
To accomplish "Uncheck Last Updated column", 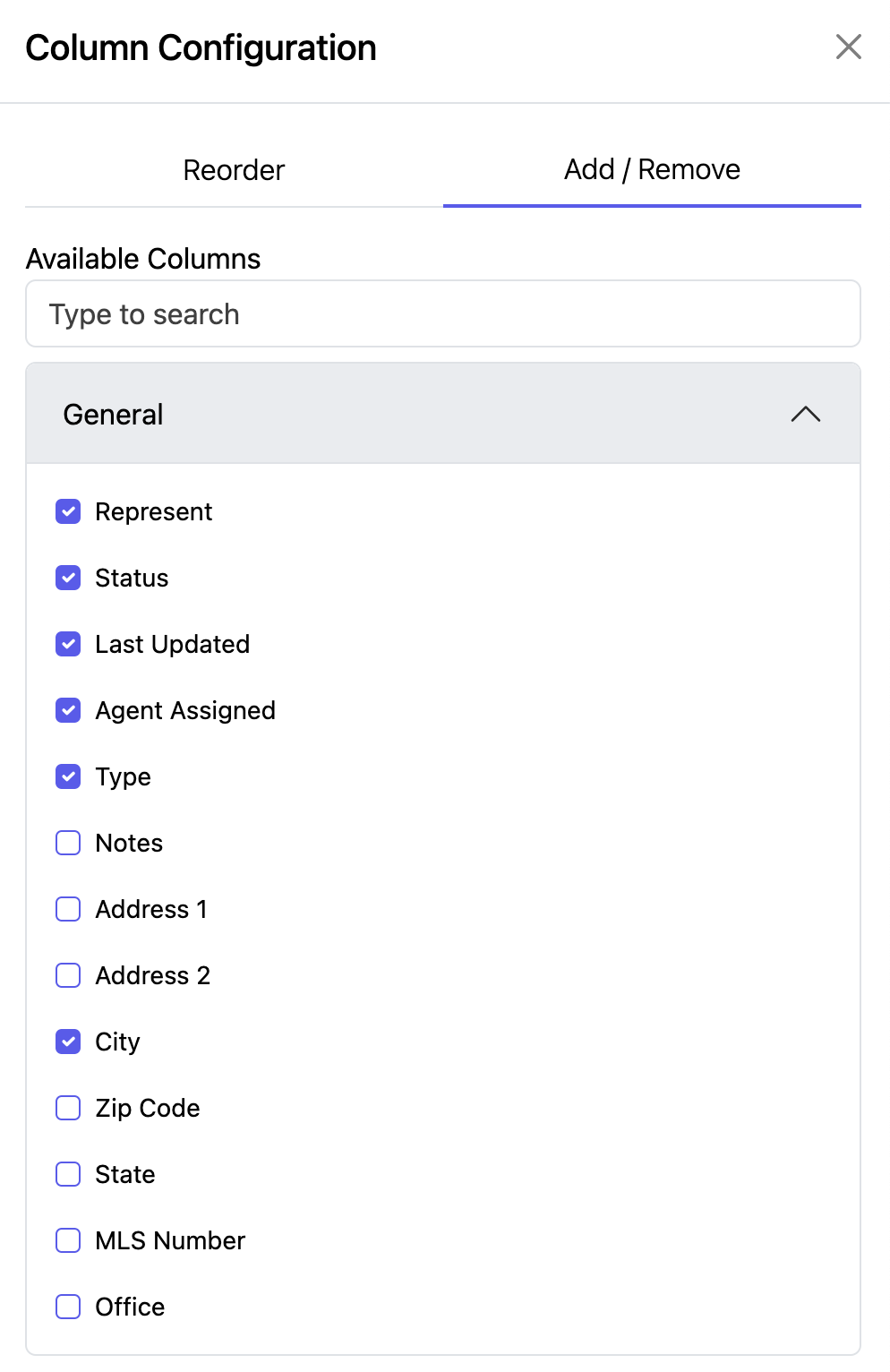I will pyautogui.click(x=68, y=644).
